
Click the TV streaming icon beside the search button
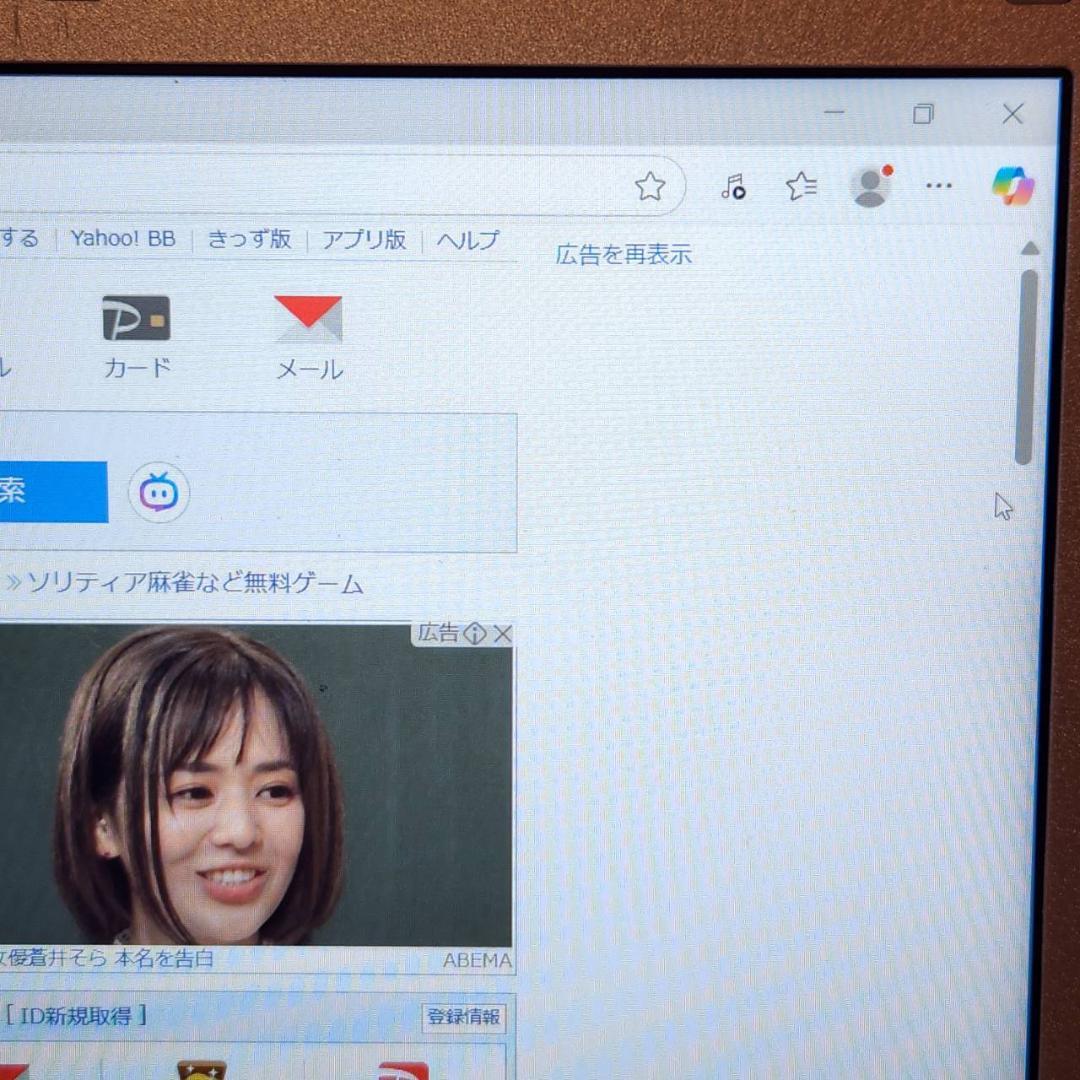158,492
